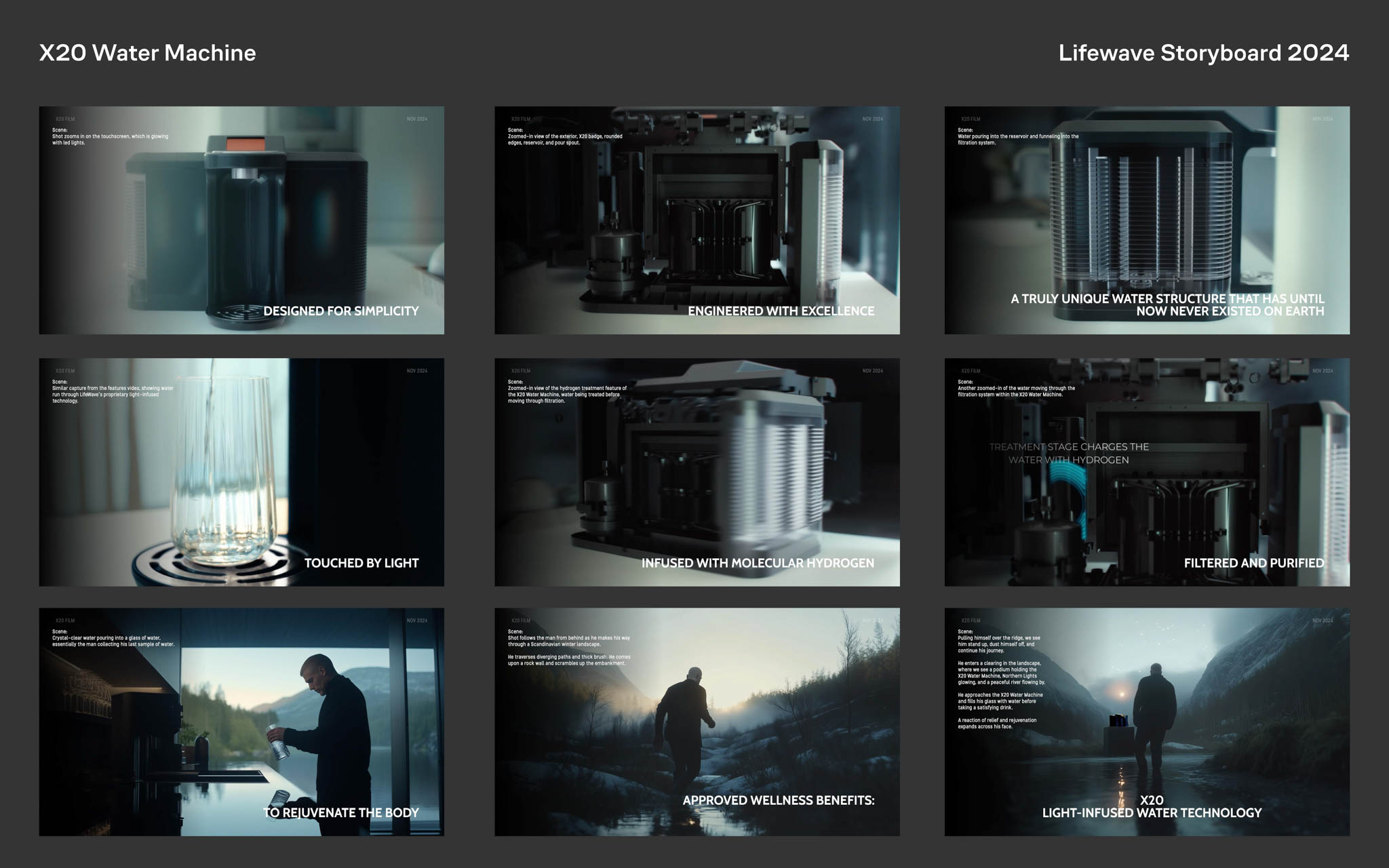Click the 'X20 FILM' label on the glass frame
Image resolution: width=1389 pixels, height=868 pixels.
65,371
